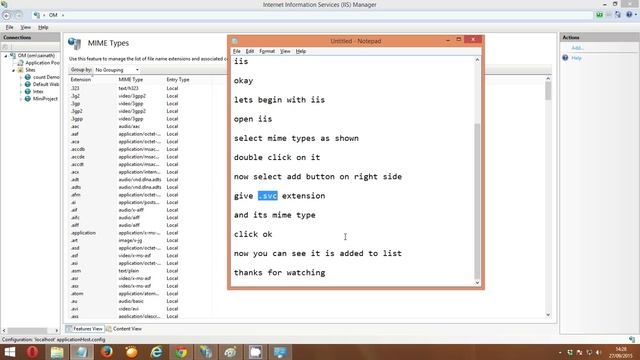Click the globe icon for Default Web Site
Viewport: 640px width, 360px height.
pyautogui.click(x=28, y=84)
